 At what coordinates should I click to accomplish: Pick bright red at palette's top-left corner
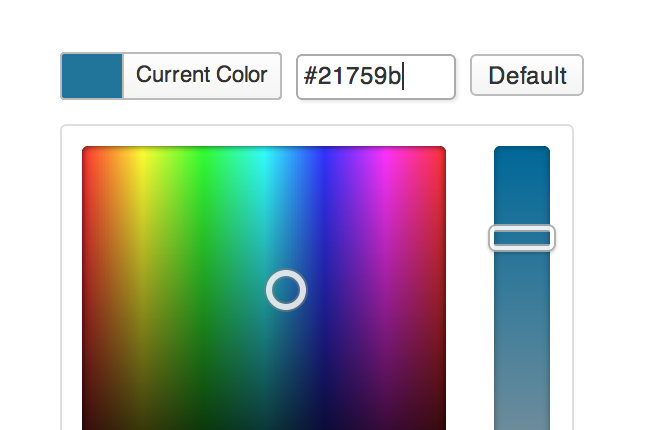click(x=88, y=153)
